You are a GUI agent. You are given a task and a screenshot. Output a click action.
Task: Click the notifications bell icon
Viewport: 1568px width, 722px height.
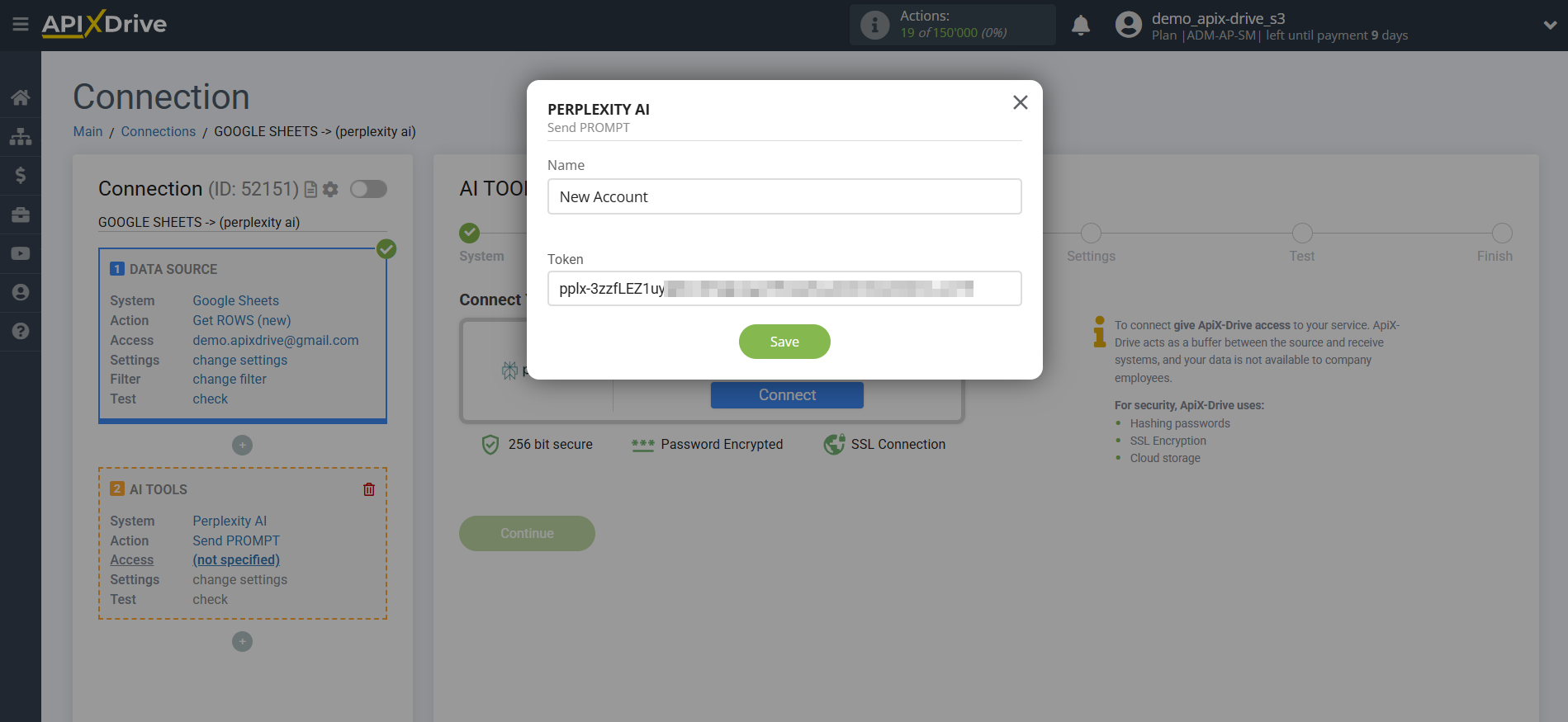tap(1081, 26)
